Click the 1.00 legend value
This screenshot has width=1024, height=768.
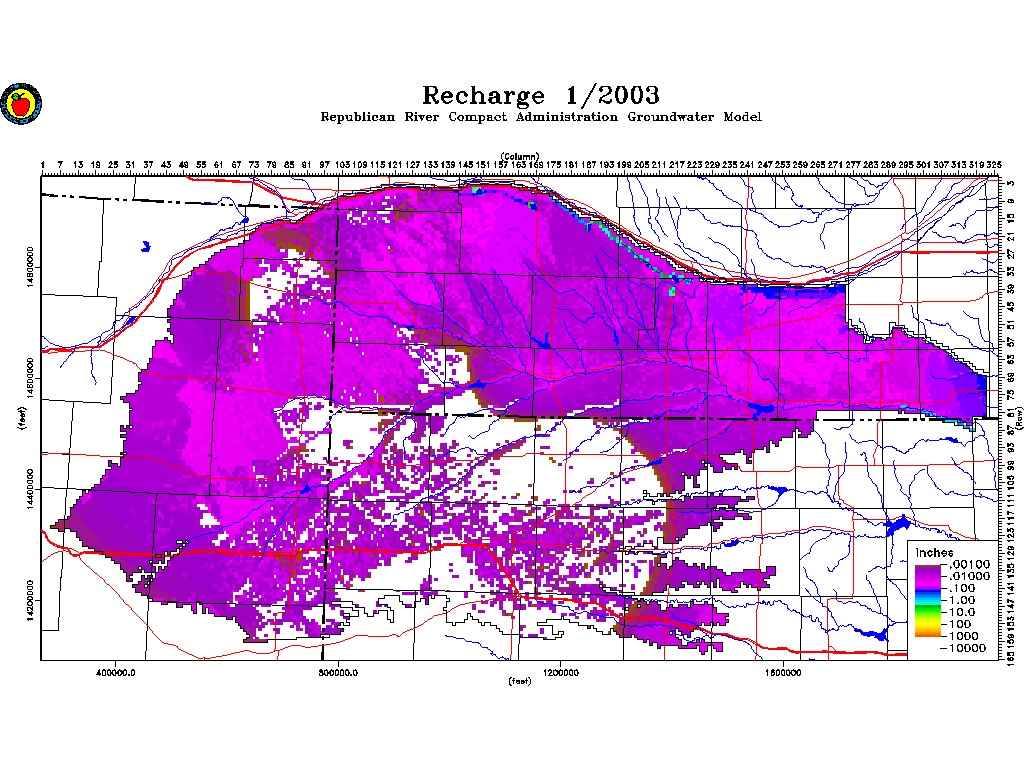[x=961, y=600]
